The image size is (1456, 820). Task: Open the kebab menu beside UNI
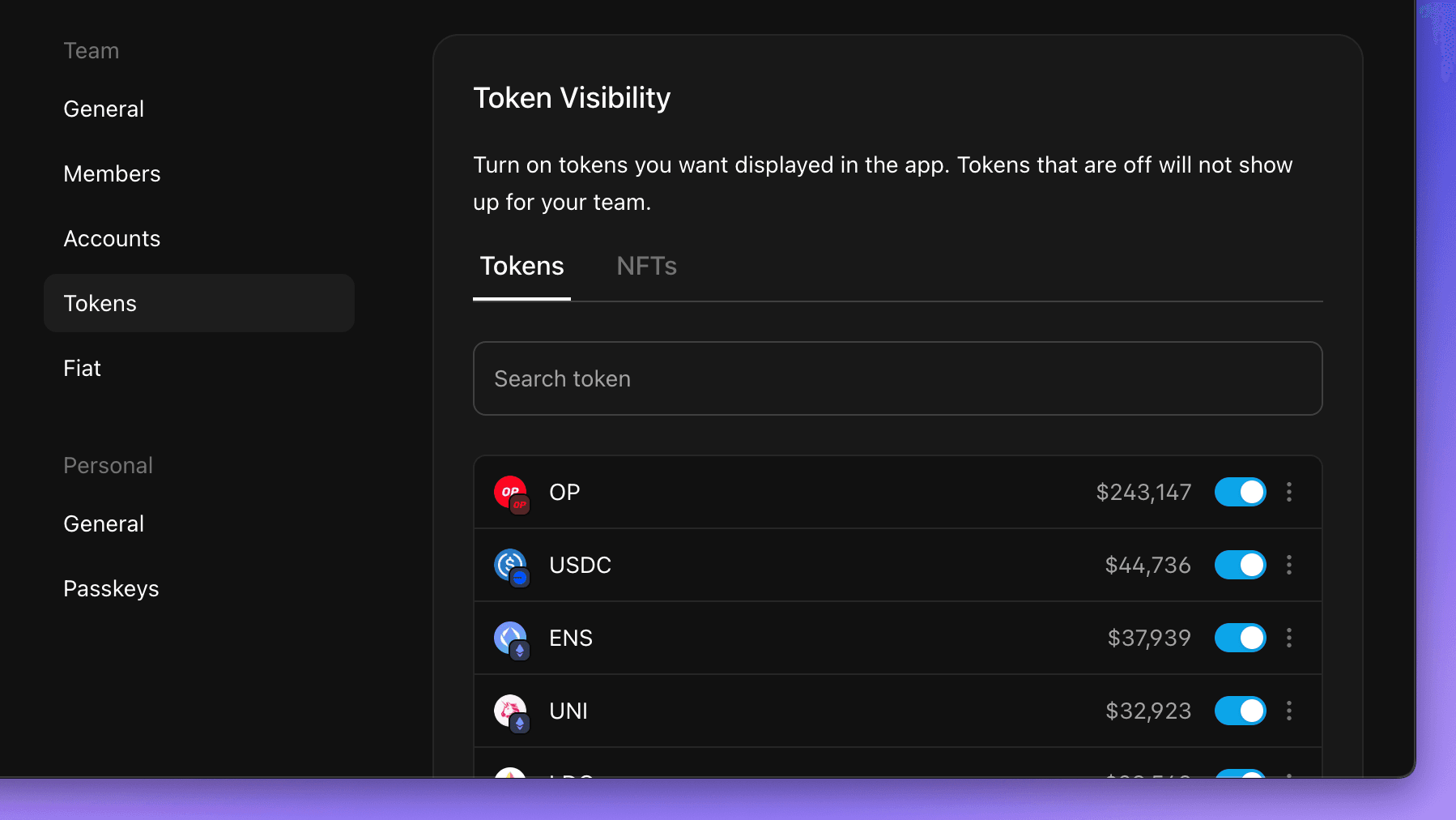[1289, 711]
